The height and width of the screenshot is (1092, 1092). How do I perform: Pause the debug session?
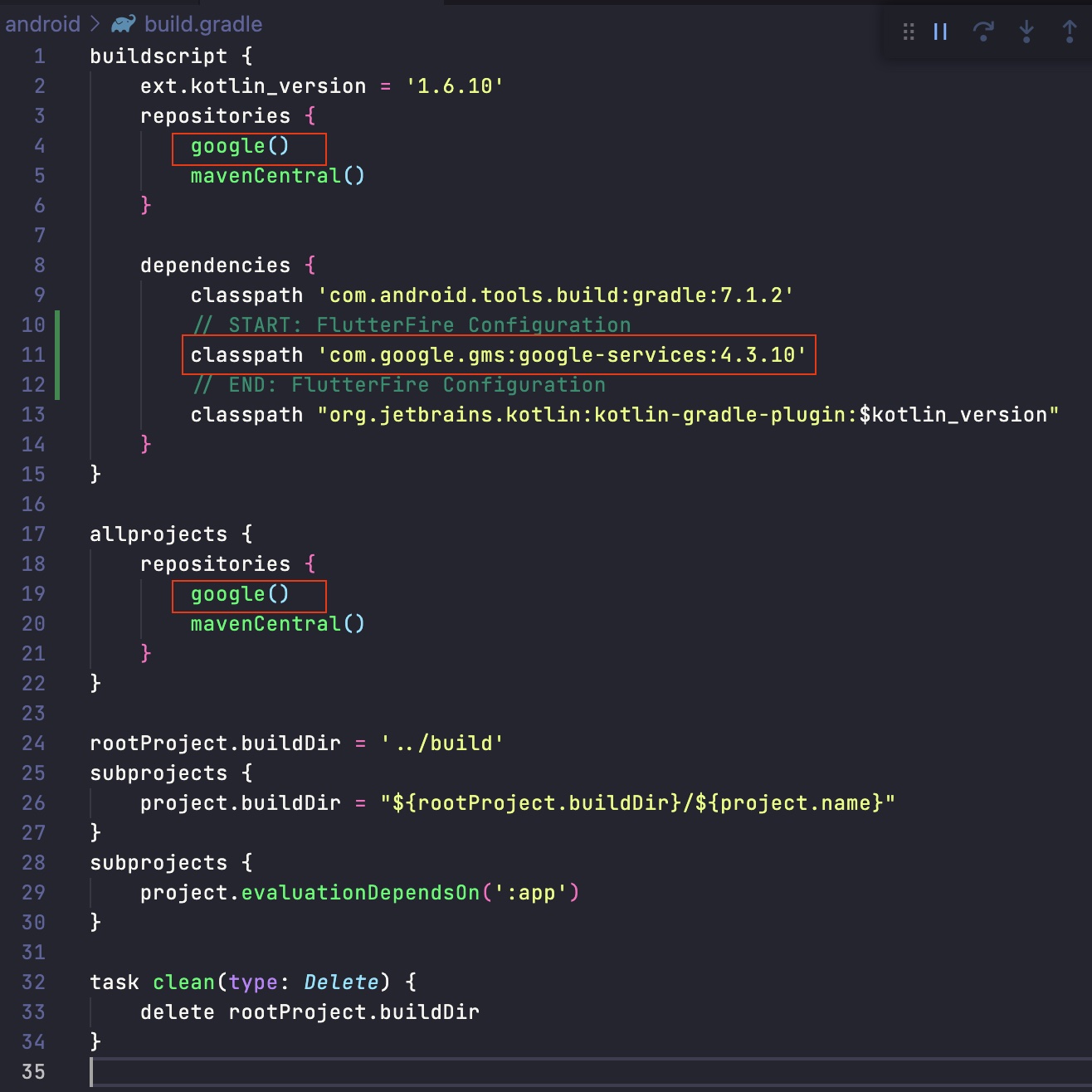click(940, 32)
